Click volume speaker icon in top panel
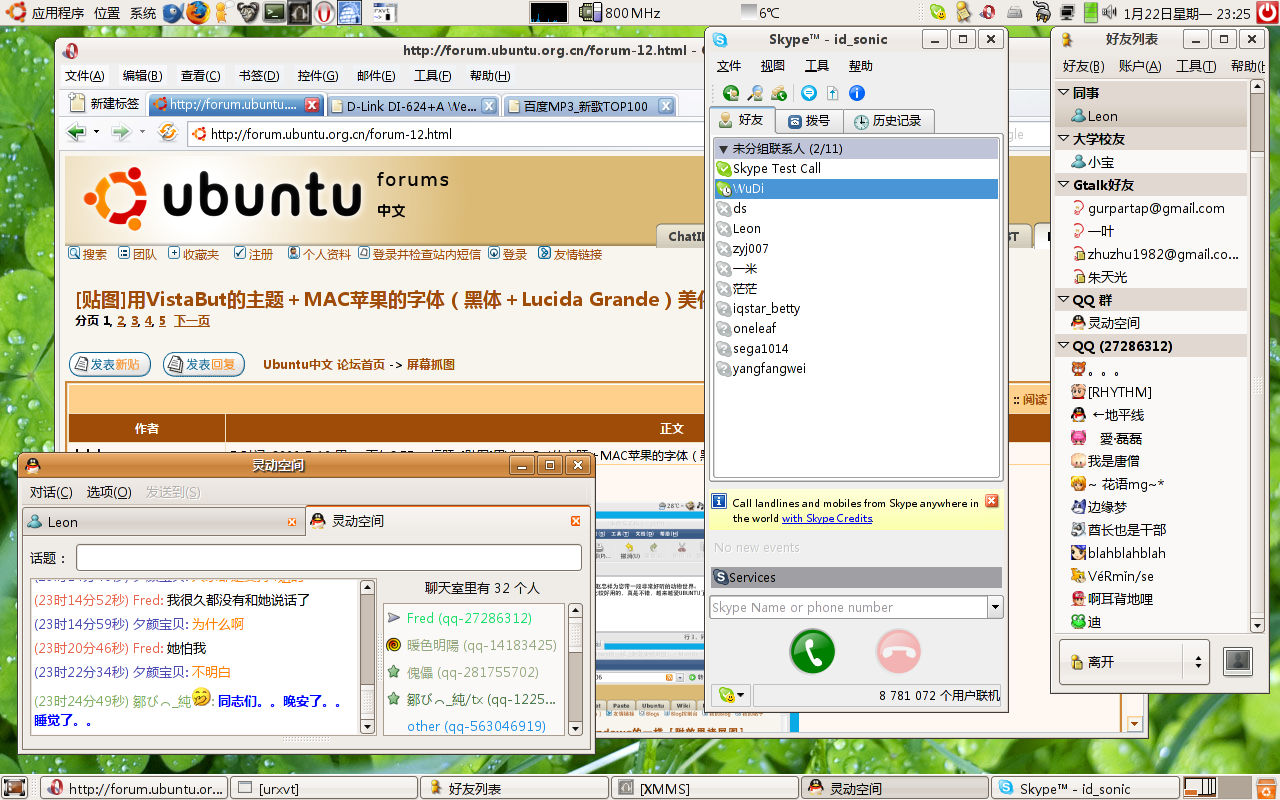The width and height of the screenshot is (1280, 800). [x=1107, y=13]
